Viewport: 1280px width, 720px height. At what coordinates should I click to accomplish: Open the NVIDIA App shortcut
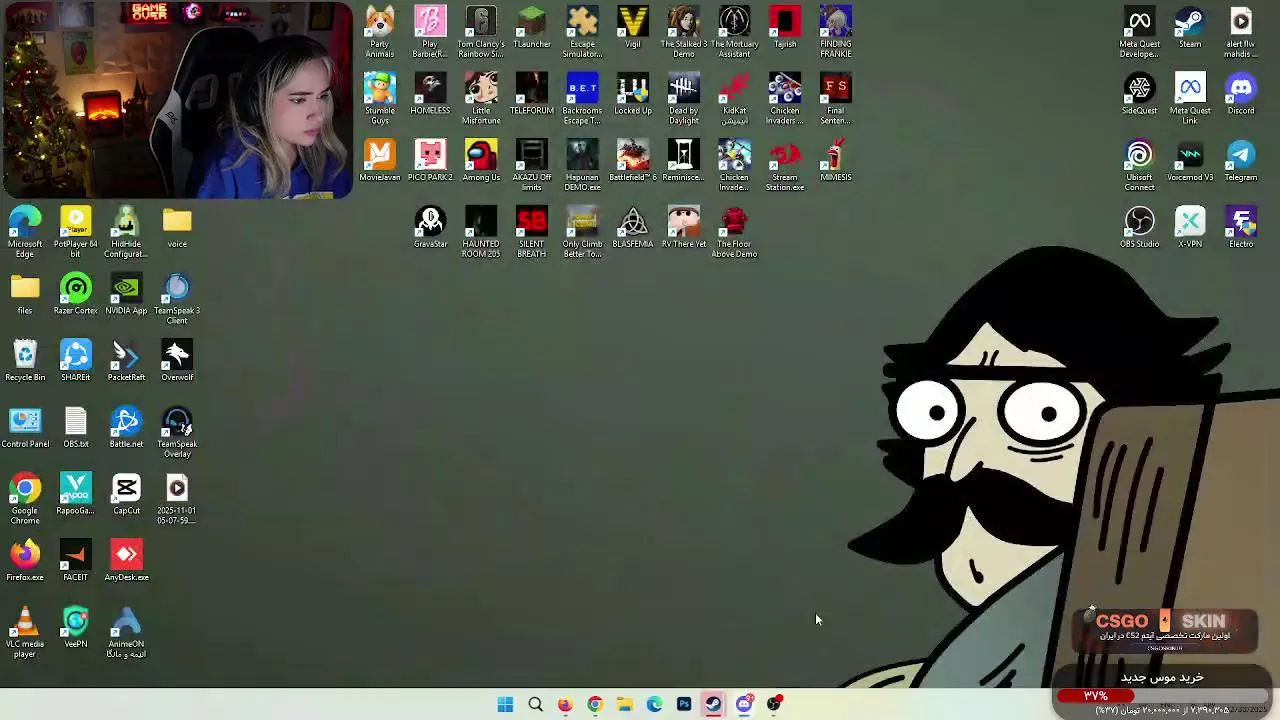126,294
